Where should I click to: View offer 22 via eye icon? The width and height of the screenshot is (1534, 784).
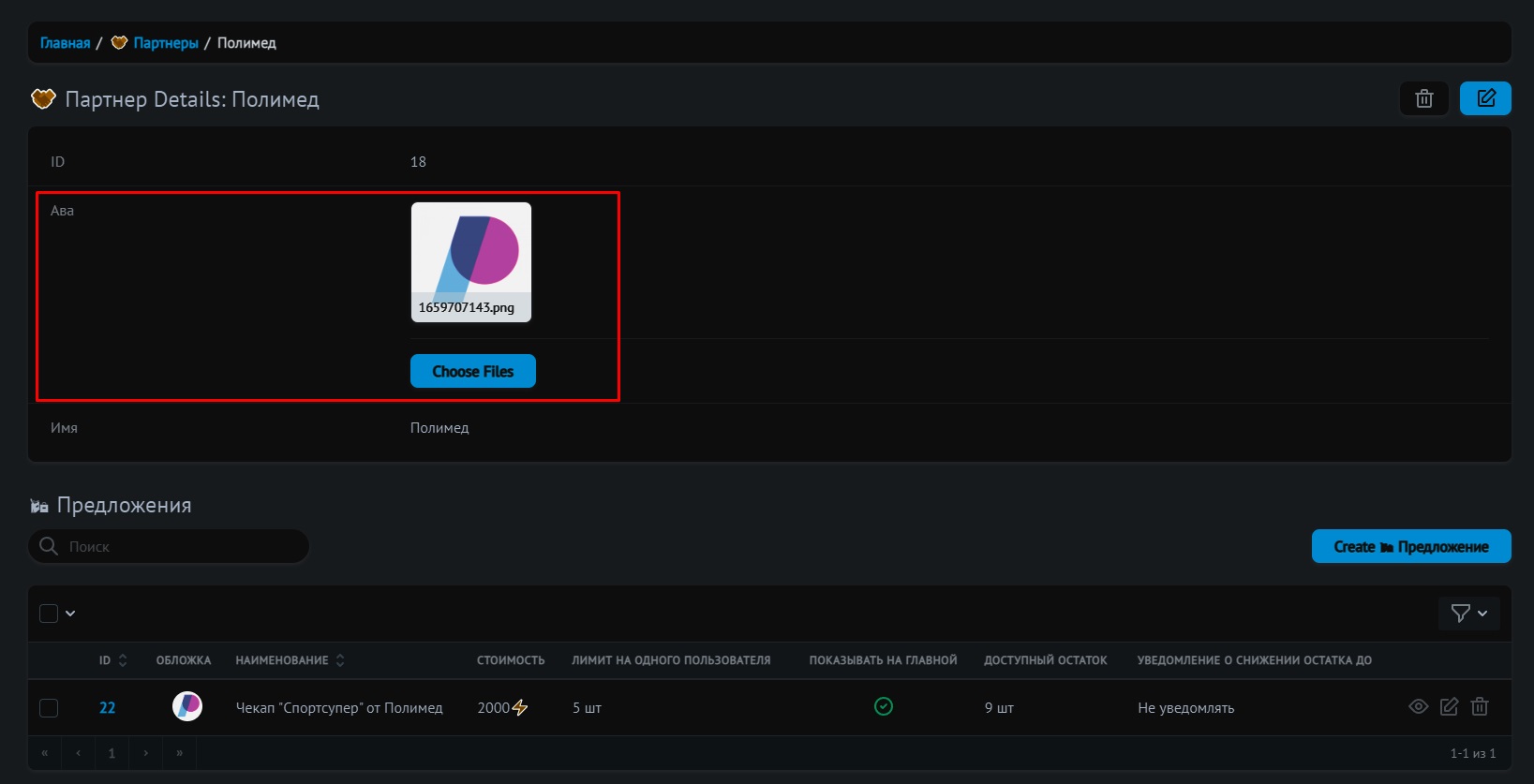pyautogui.click(x=1418, y=706)
